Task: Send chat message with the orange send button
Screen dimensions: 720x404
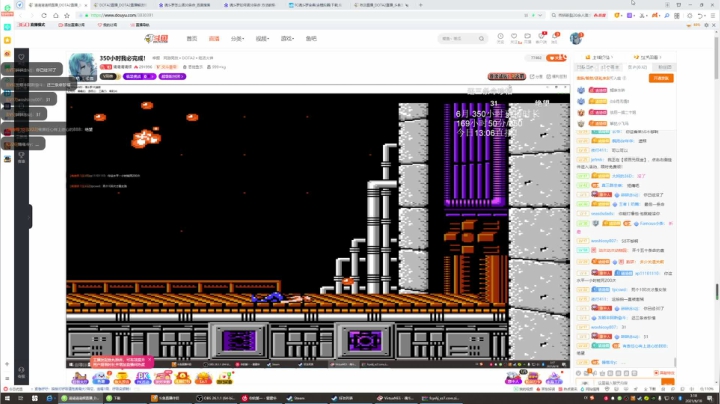Action: click(667, 382)
